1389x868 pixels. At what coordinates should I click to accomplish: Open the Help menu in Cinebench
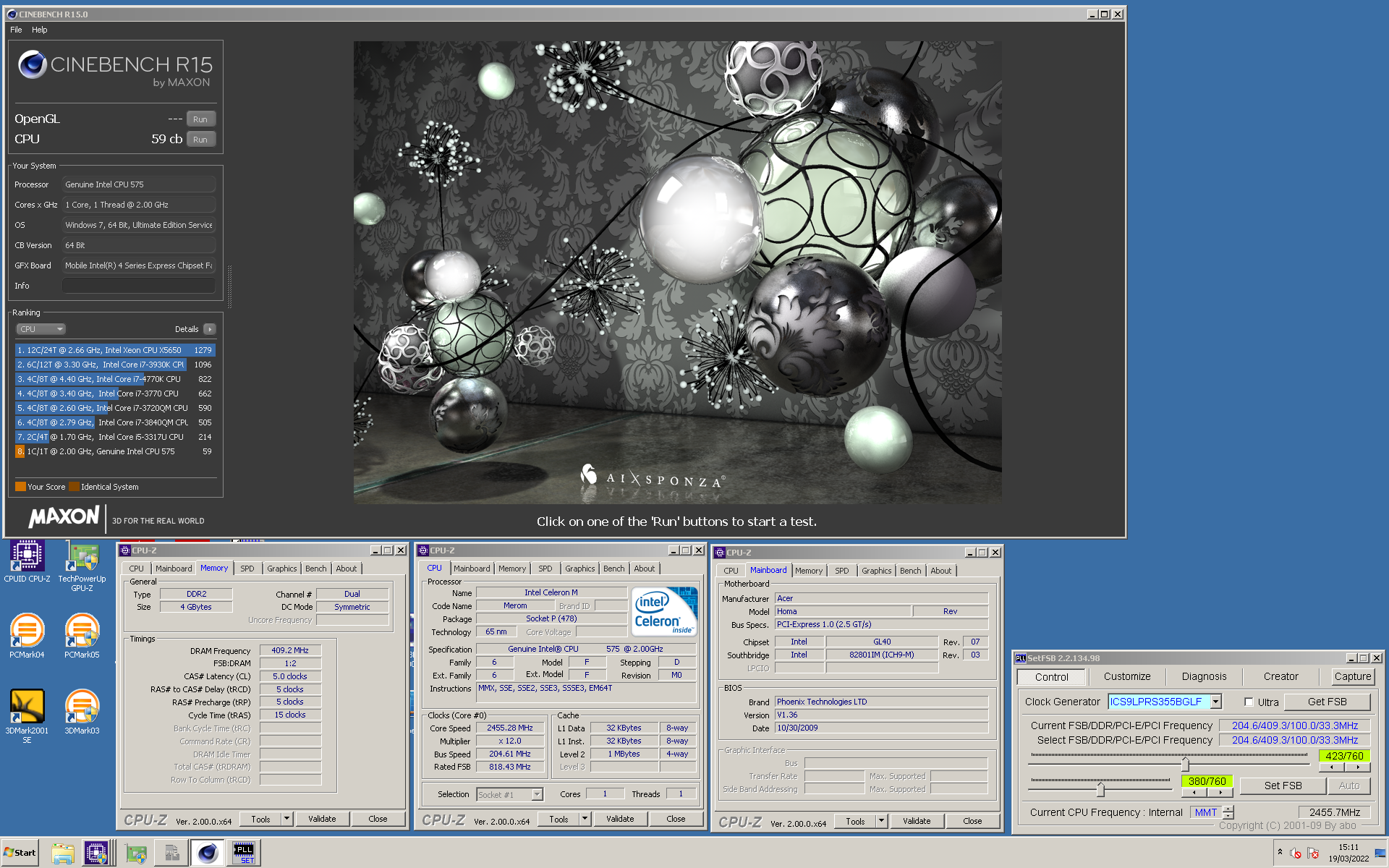click(40, 30)
